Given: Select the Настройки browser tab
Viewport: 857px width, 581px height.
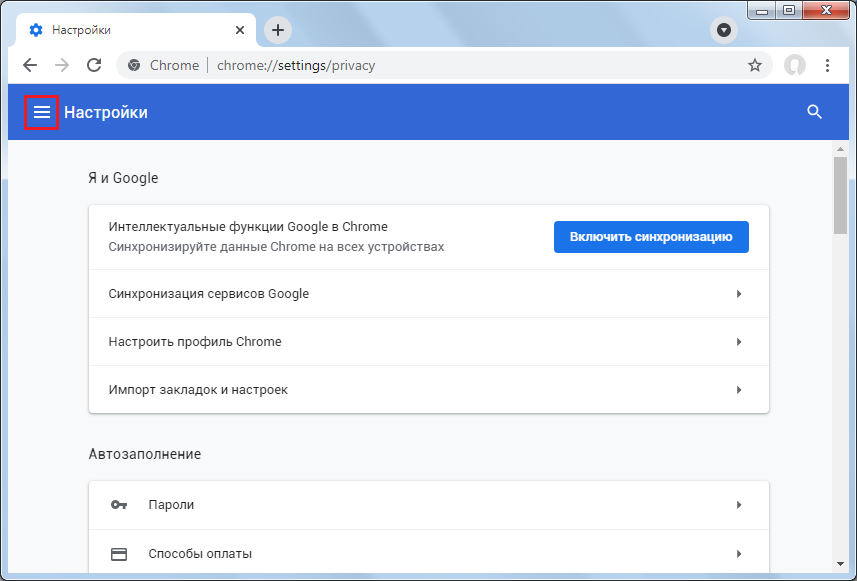Looking at the screenshot, I should coord(136,30).
